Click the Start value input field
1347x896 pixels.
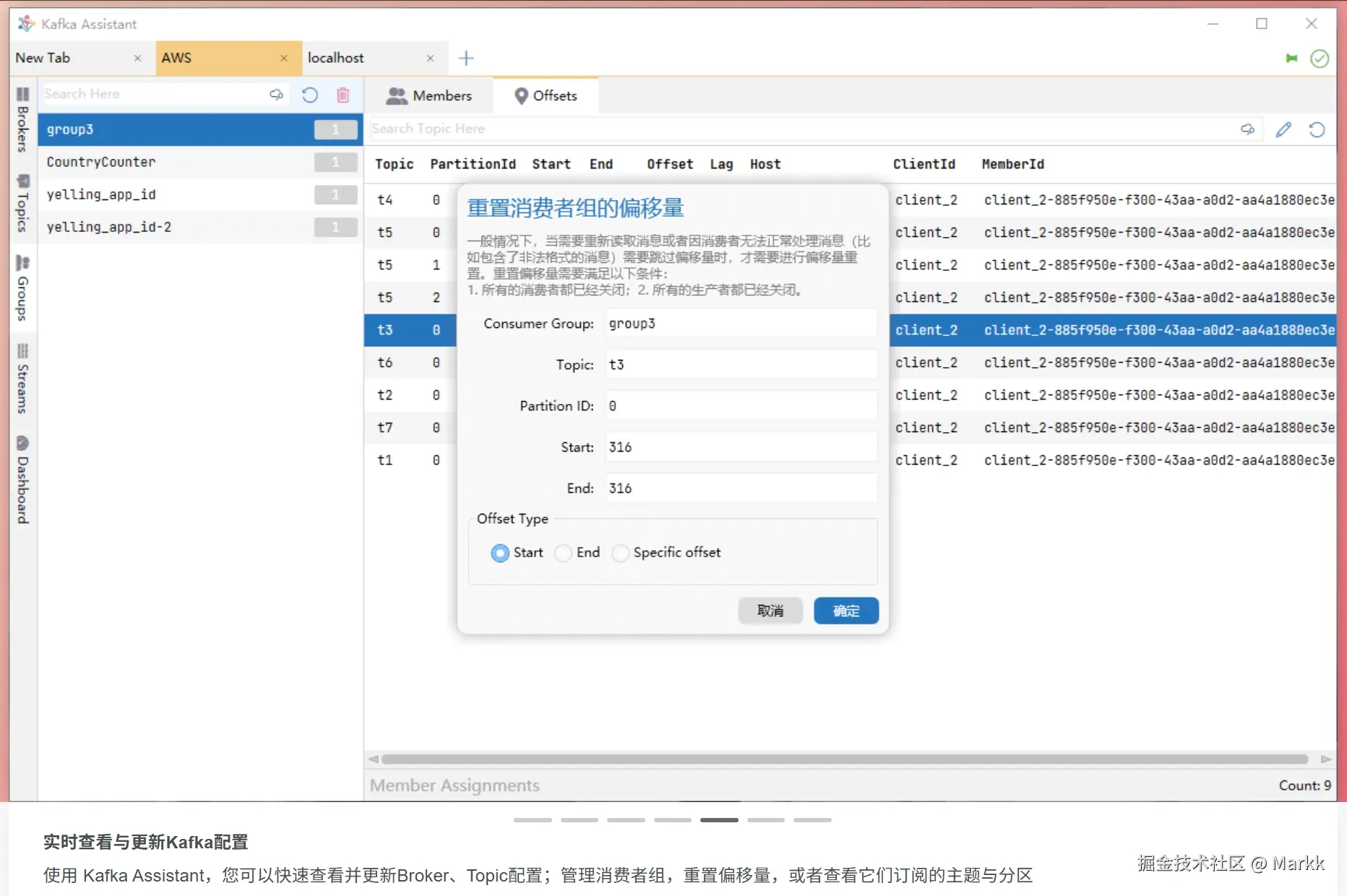point(741,447)
